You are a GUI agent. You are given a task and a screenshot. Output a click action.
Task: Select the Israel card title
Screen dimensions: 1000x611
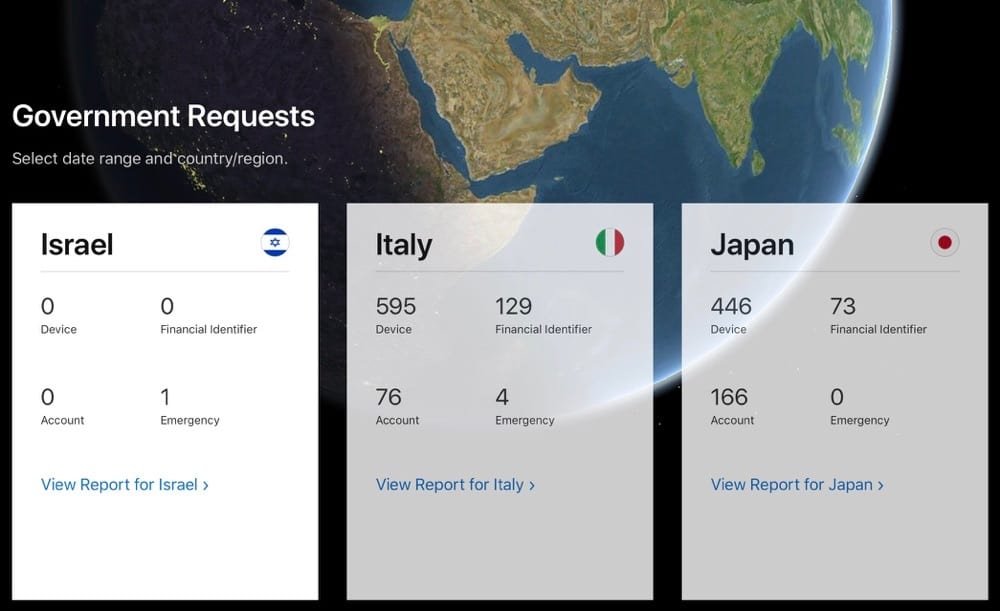[x=77, y=244]
